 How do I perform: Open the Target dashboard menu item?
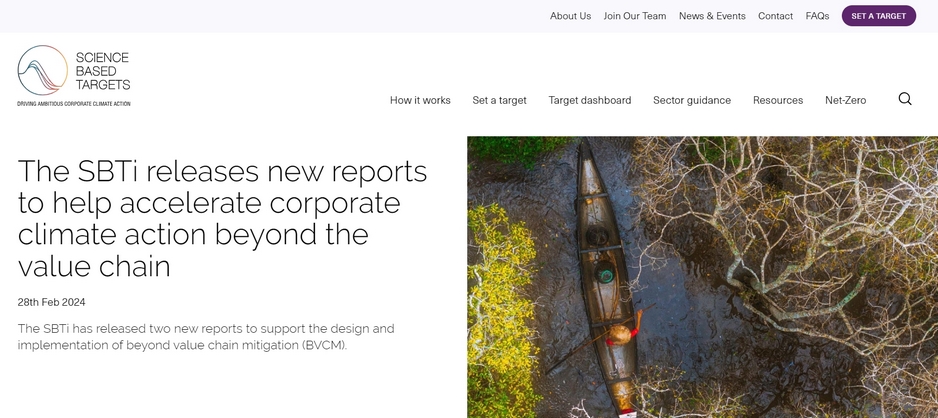click(589, 100)
